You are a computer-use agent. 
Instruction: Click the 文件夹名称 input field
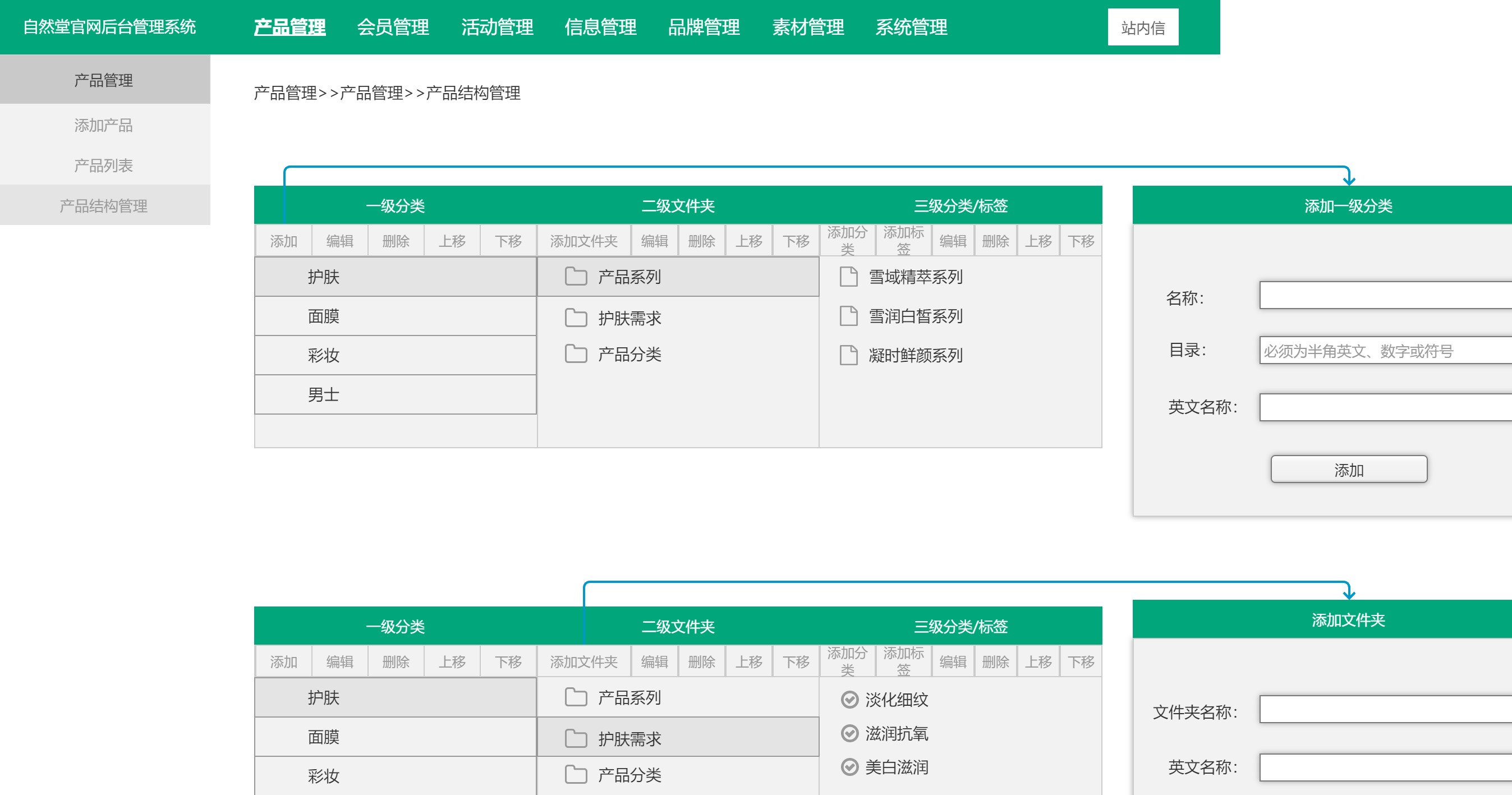1385,709
